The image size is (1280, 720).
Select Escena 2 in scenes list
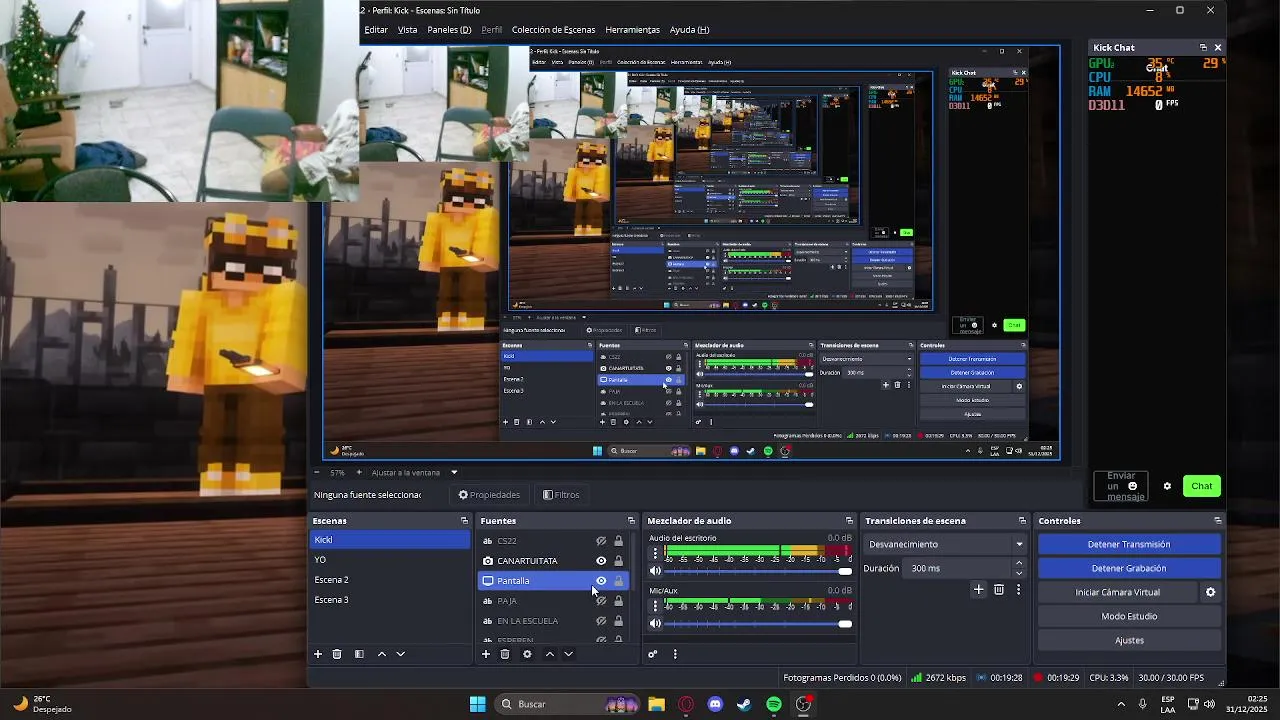pyautogui.click(x=390, y=580)
